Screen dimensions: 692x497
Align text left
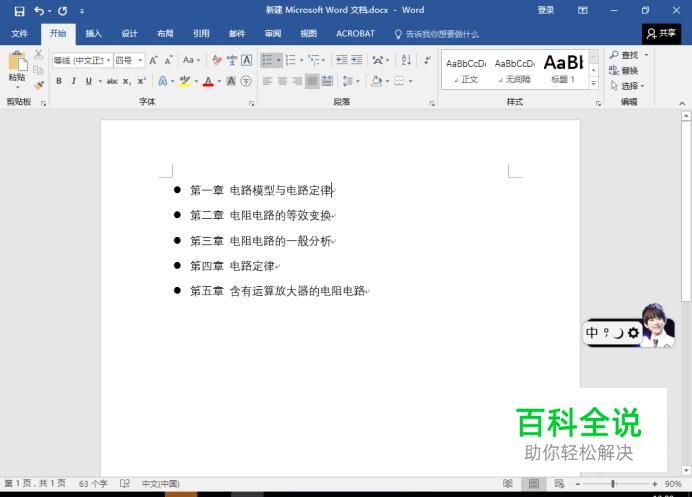[267, 81]
